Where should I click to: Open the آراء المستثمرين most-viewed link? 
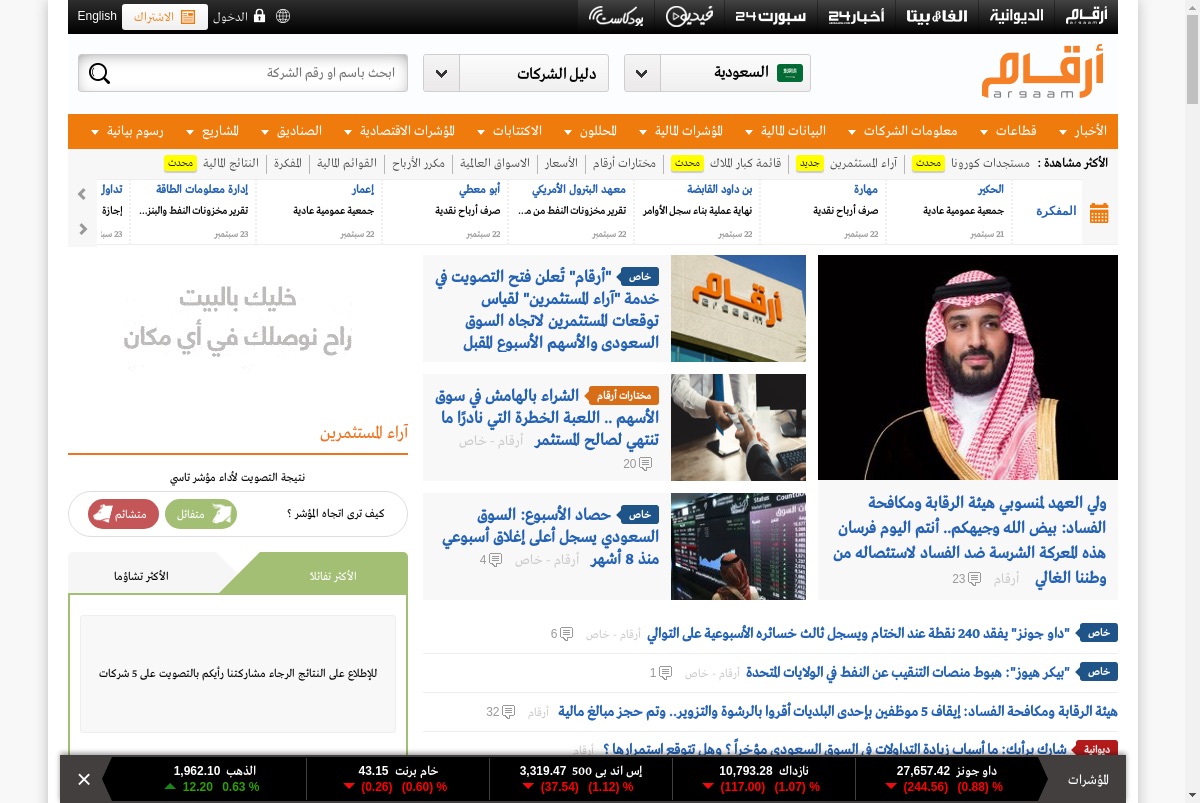tap(865, 163)
